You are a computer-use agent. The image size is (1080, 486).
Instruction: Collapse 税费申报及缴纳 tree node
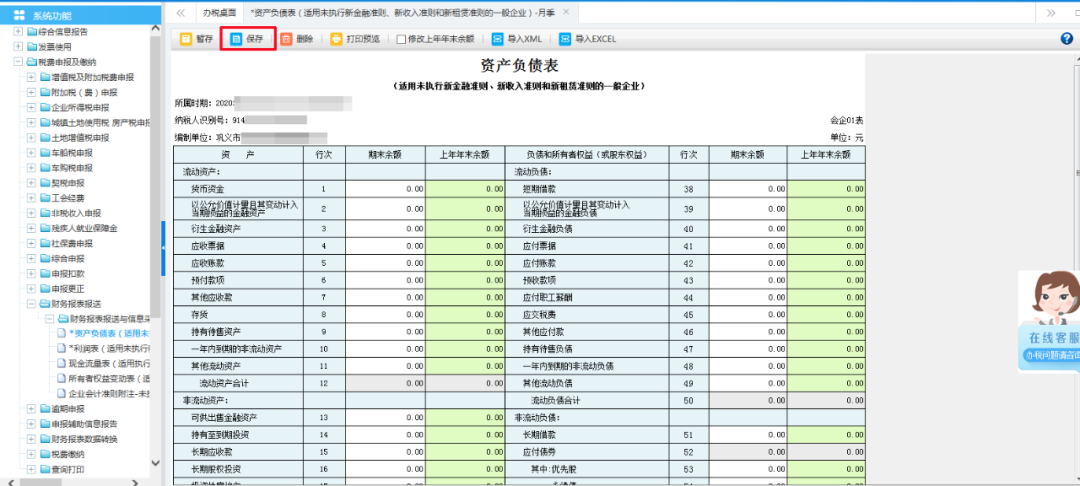pos(18,62)
